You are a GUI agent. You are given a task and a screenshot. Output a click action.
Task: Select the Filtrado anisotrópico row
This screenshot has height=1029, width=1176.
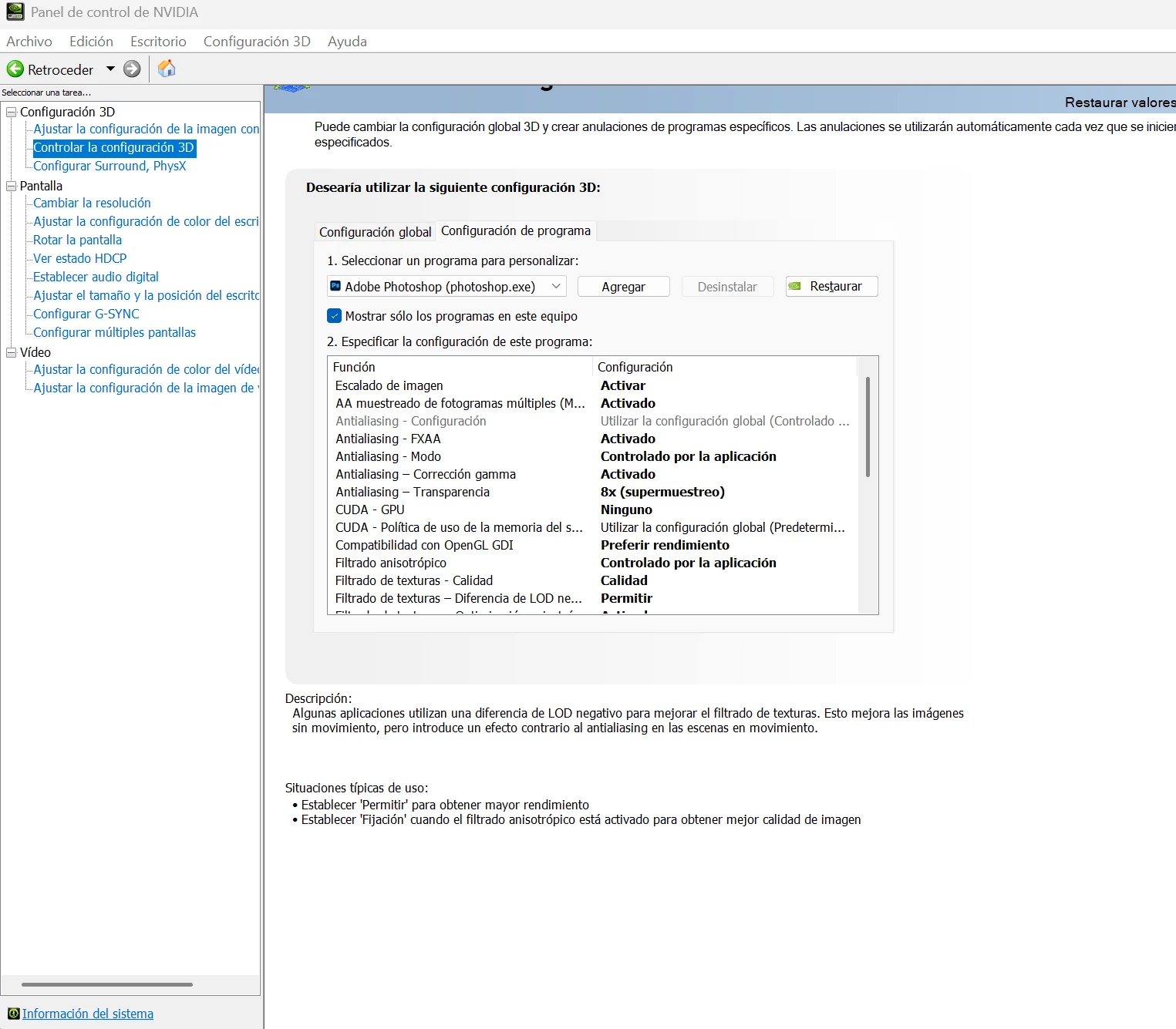click(x=592, y=563)
